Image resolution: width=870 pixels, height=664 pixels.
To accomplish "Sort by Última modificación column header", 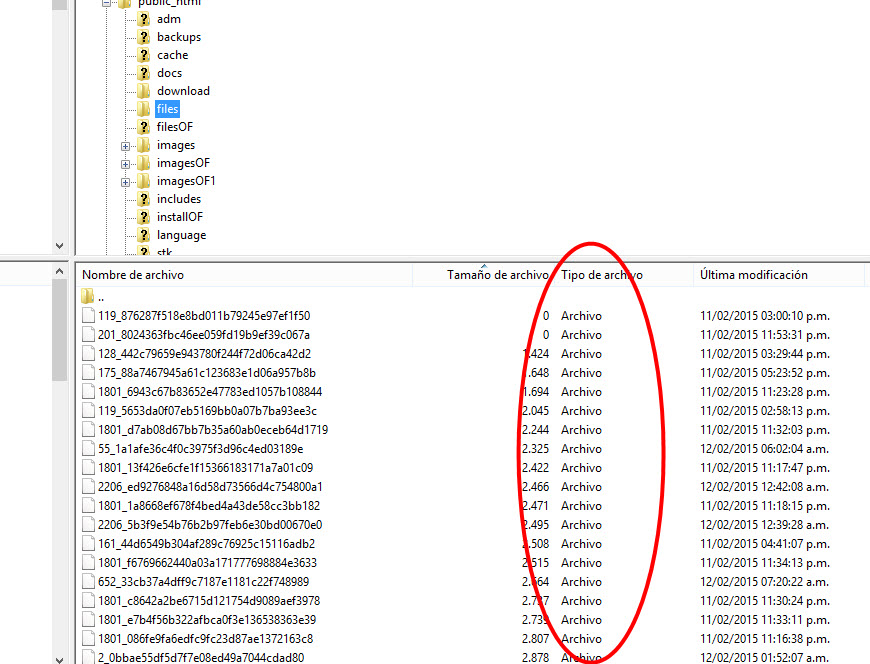I will [x=754, y=275].
